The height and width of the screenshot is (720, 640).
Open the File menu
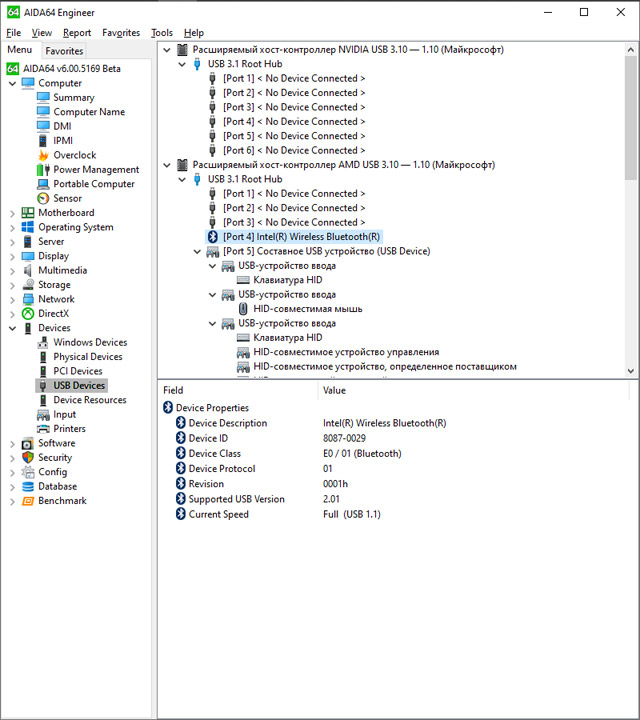pyautogui.click(x=14, y=33)
